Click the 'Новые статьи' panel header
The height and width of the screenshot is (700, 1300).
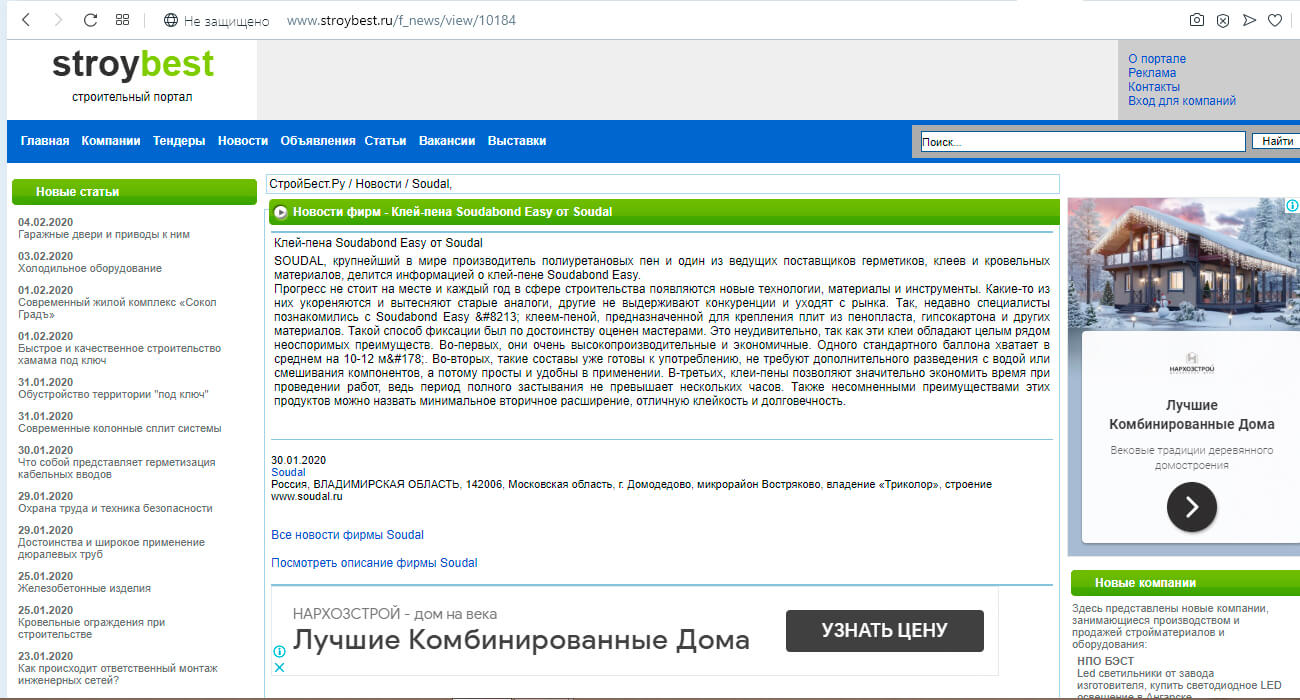[x=134, y=192]
